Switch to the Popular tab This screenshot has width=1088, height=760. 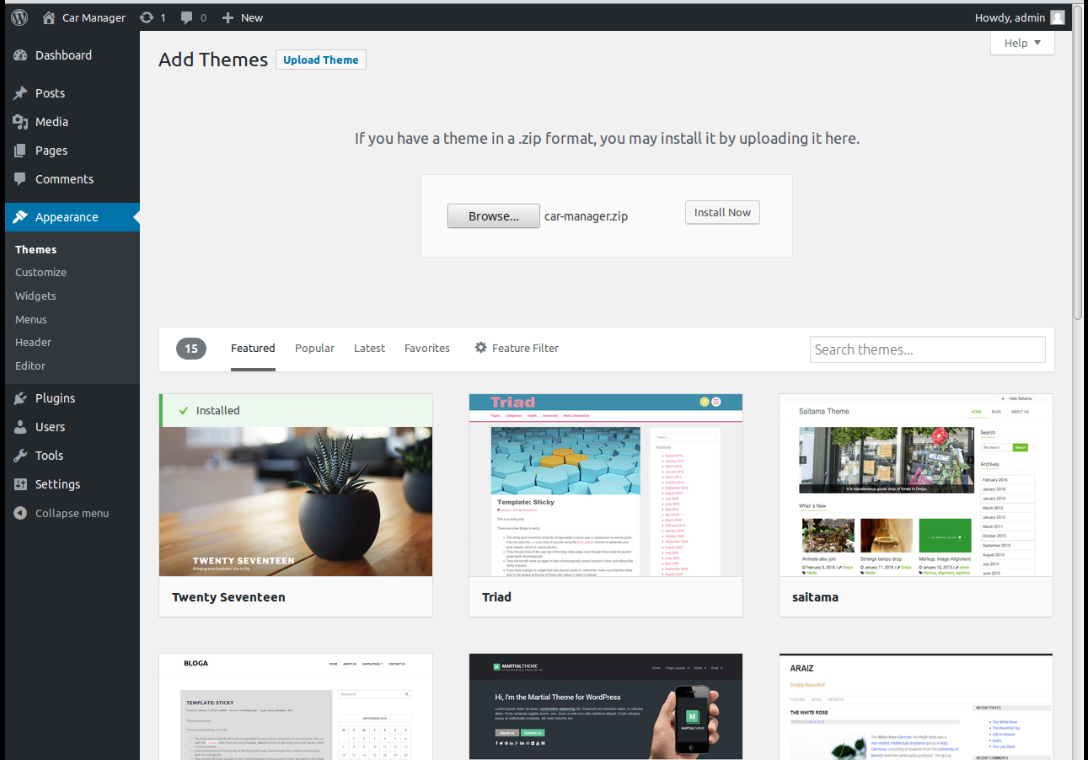click(x=314, y=348)
